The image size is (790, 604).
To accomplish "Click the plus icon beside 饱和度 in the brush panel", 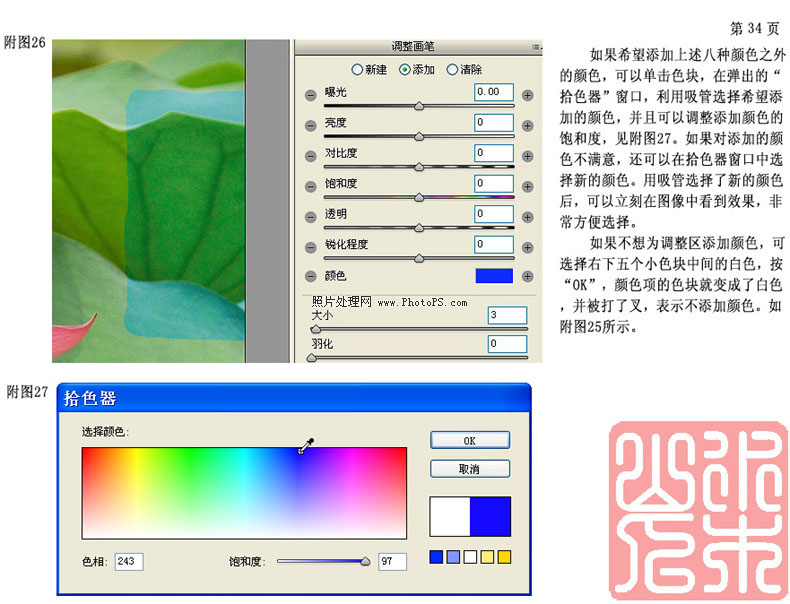I will point(528,186).
